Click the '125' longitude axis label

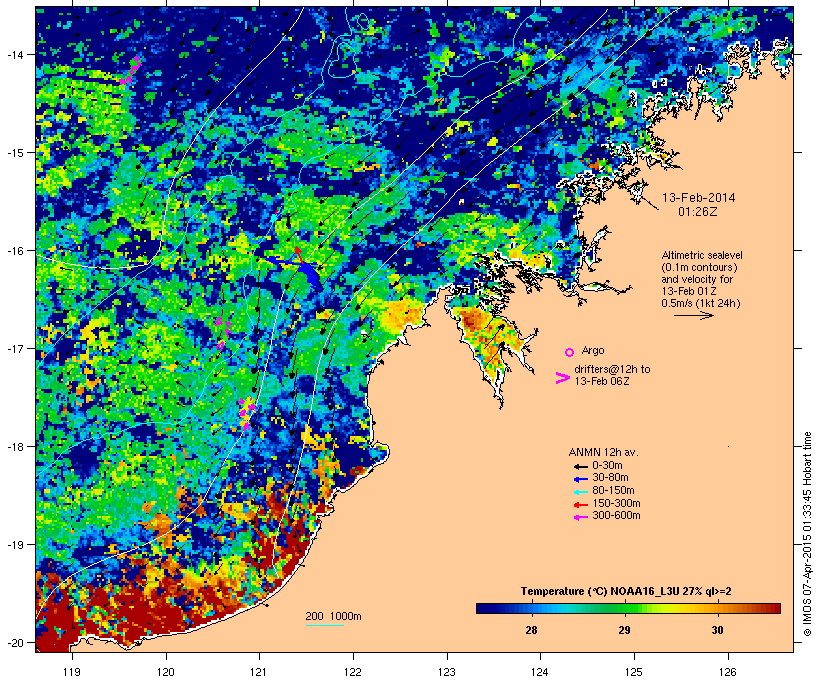634,672
